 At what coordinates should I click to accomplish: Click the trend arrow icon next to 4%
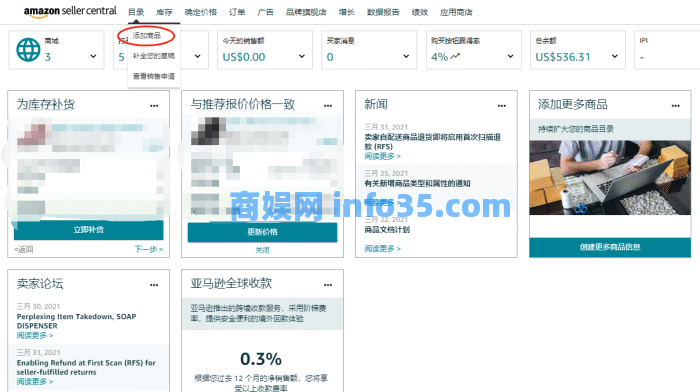click(455, 56)
